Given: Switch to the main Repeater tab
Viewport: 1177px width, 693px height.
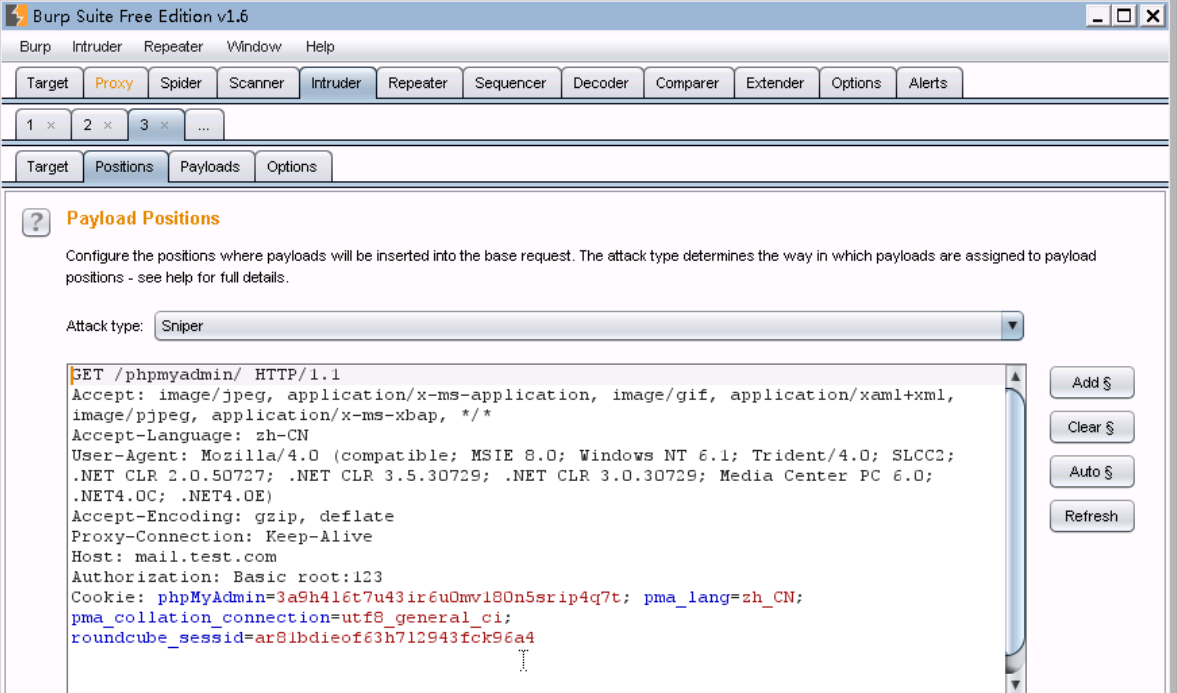Looking at the screenshot, I should (x=418, y=83).
